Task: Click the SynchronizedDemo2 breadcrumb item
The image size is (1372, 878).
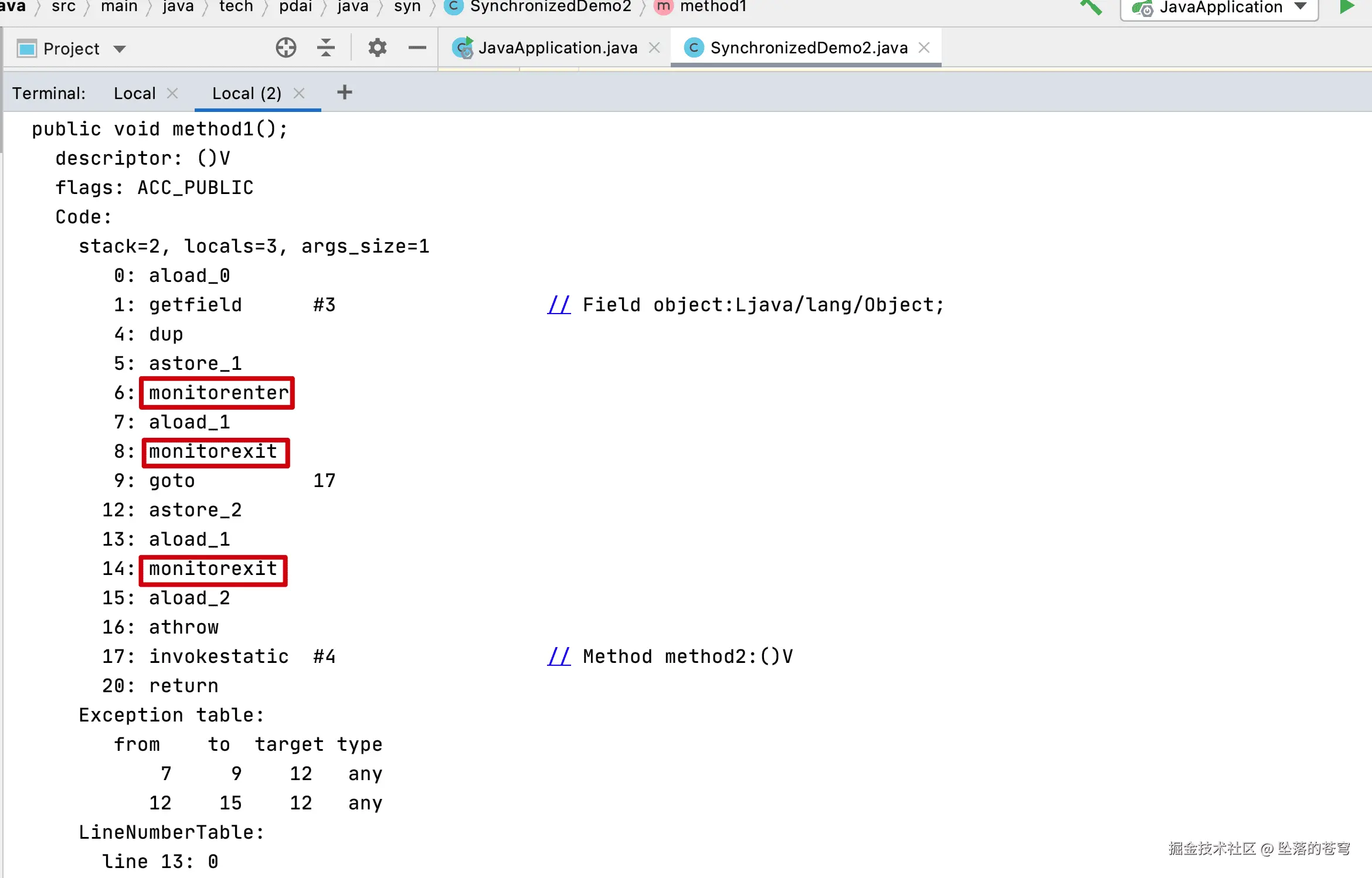Action: pyautogui.click(x=538, y=7)
